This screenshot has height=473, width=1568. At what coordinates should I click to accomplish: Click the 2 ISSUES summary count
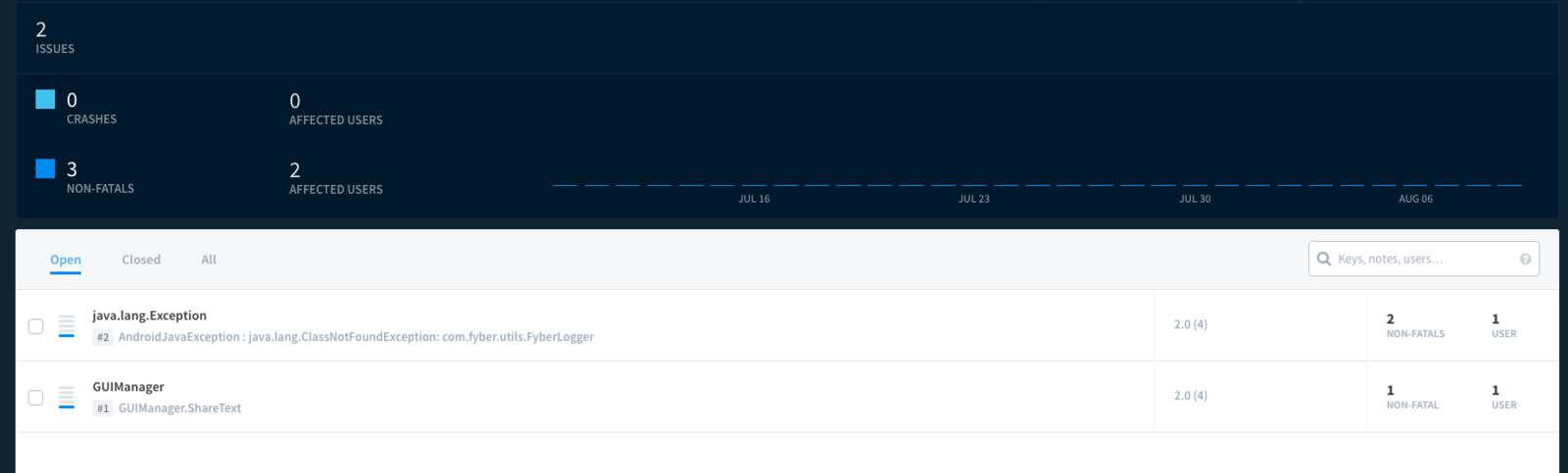tap(55, 38)
